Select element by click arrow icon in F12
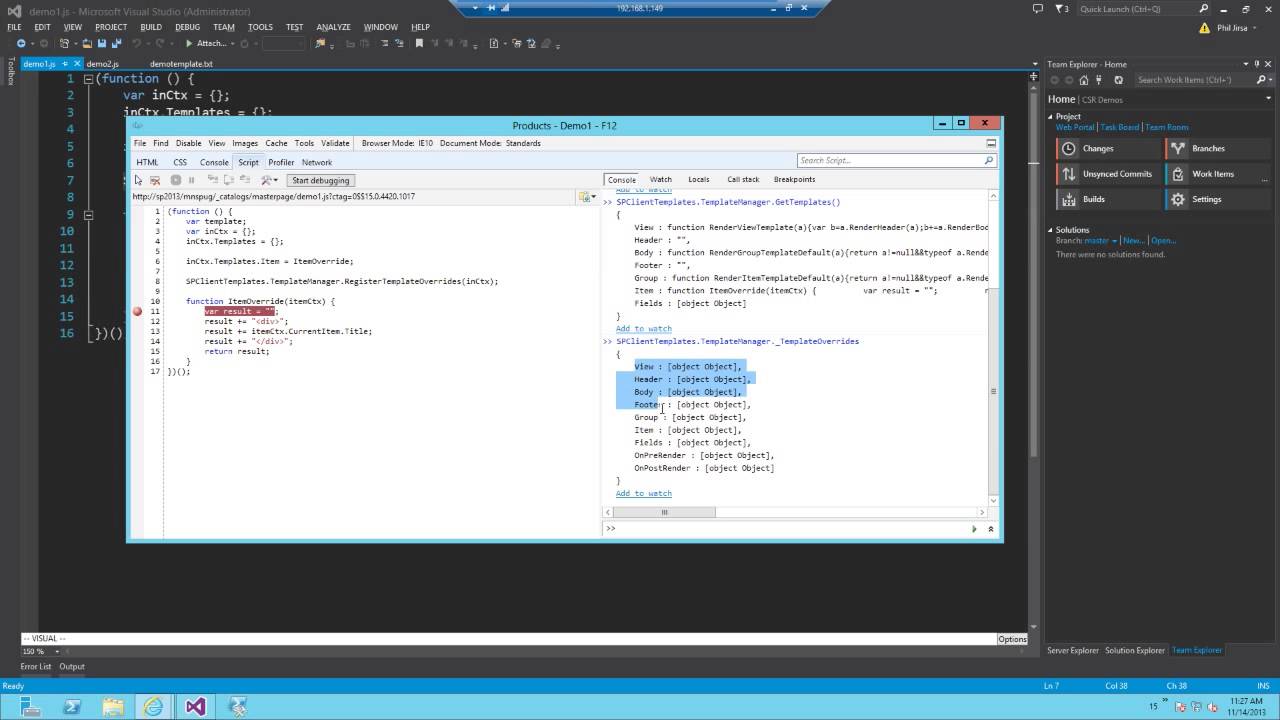1280x720 pixels. [x=139, y=180]
